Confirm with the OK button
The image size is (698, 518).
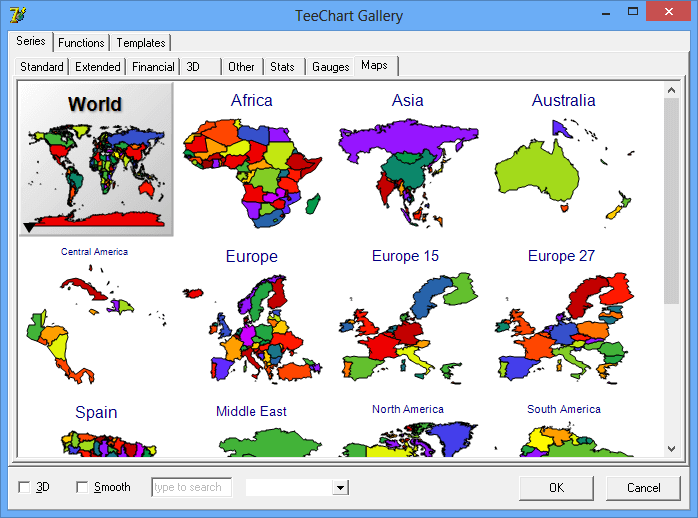pos(556,488)
